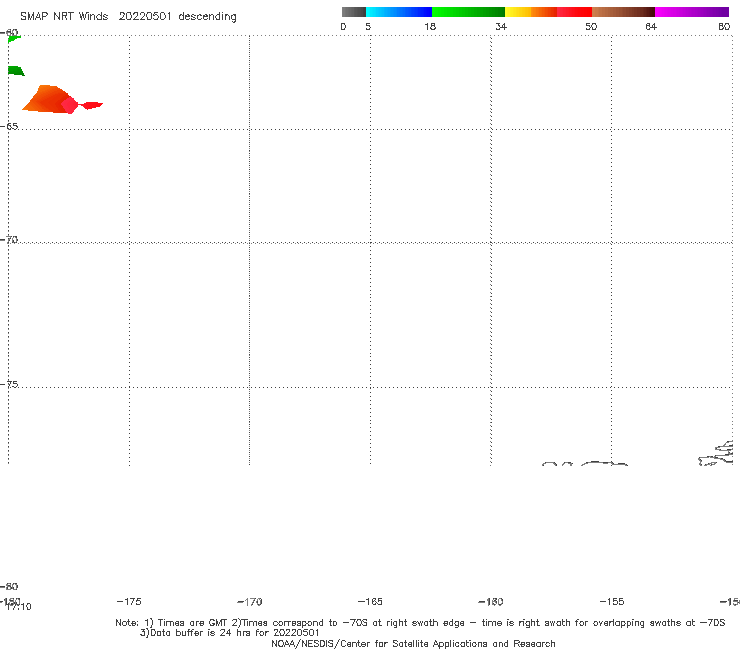Screen dimensions: 740x650
Task: Click the -65 latitude label
Action: tap(9, 127)
